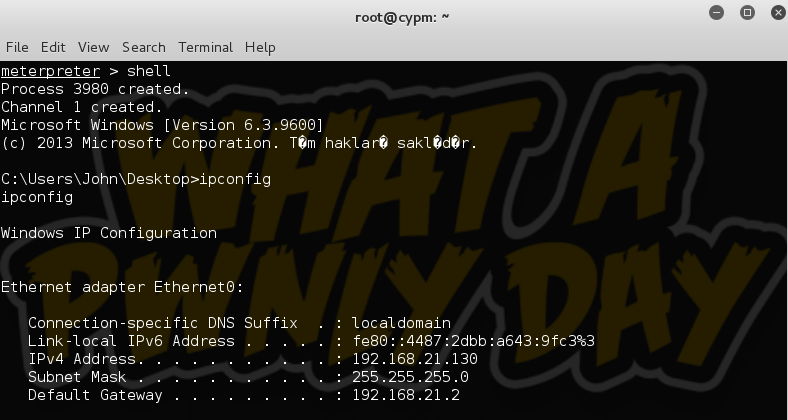Screen dimensions: 788x420
Task: Click the underlined meterpreter prompt text
Action: pyautogui.click(x=50, y=71)
